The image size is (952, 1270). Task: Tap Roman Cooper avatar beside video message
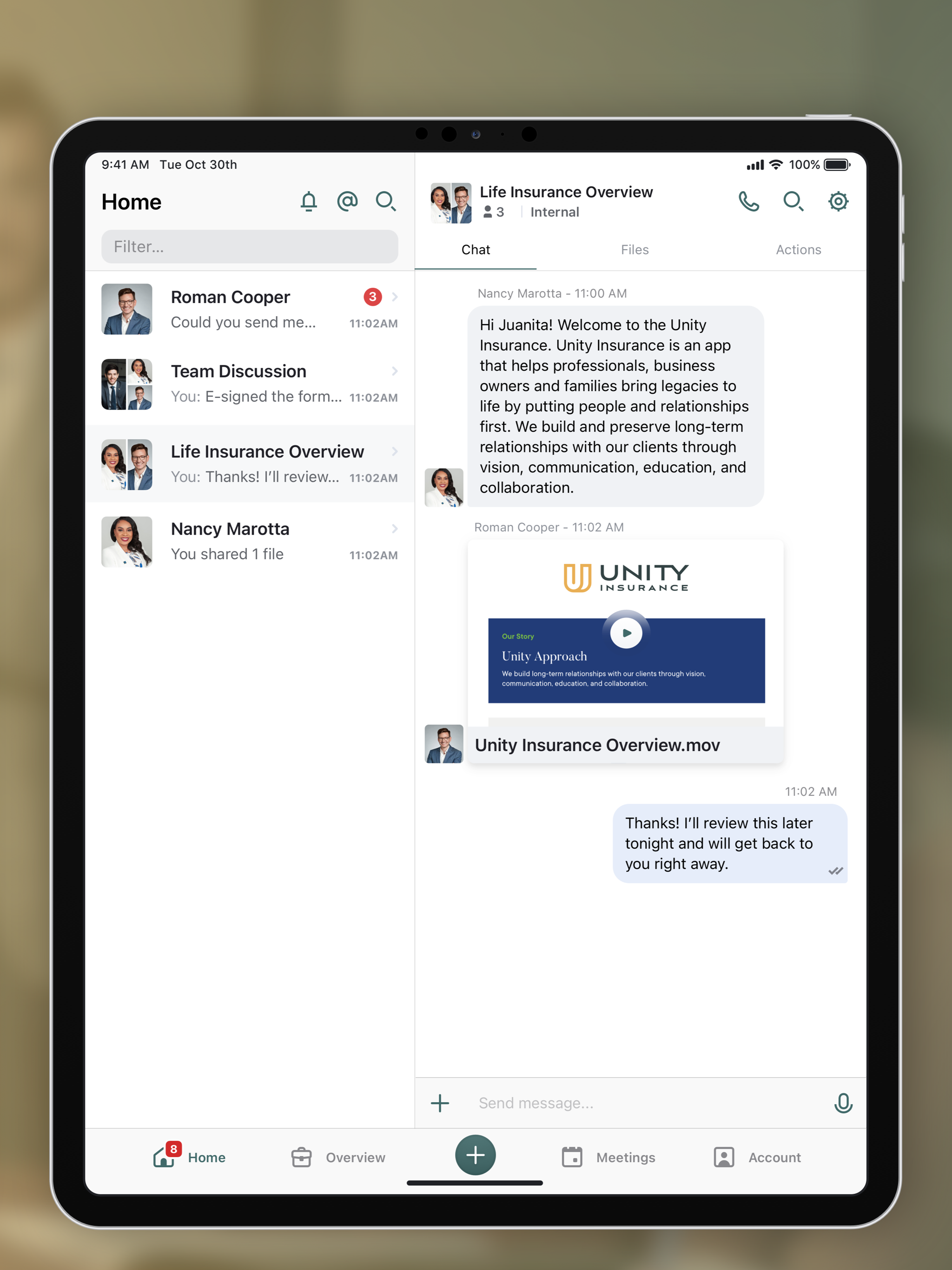(444, 743)
